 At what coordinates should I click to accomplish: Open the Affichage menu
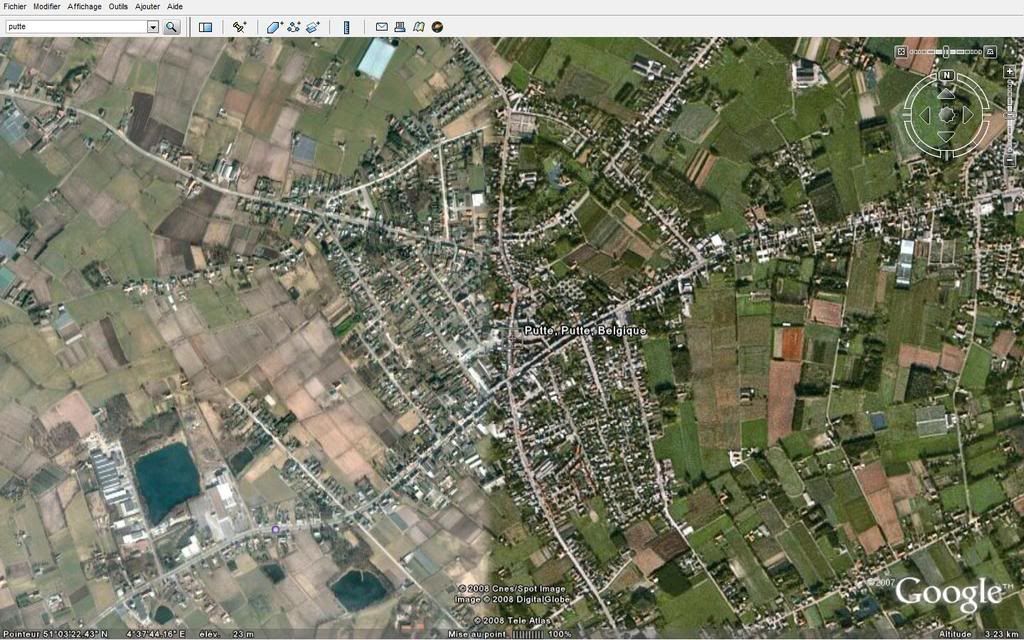point(84,6)
